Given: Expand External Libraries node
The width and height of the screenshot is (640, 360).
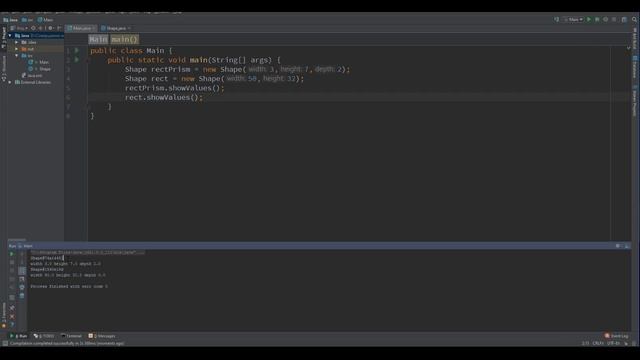Looking at the screenshot, I should [10, 82].
